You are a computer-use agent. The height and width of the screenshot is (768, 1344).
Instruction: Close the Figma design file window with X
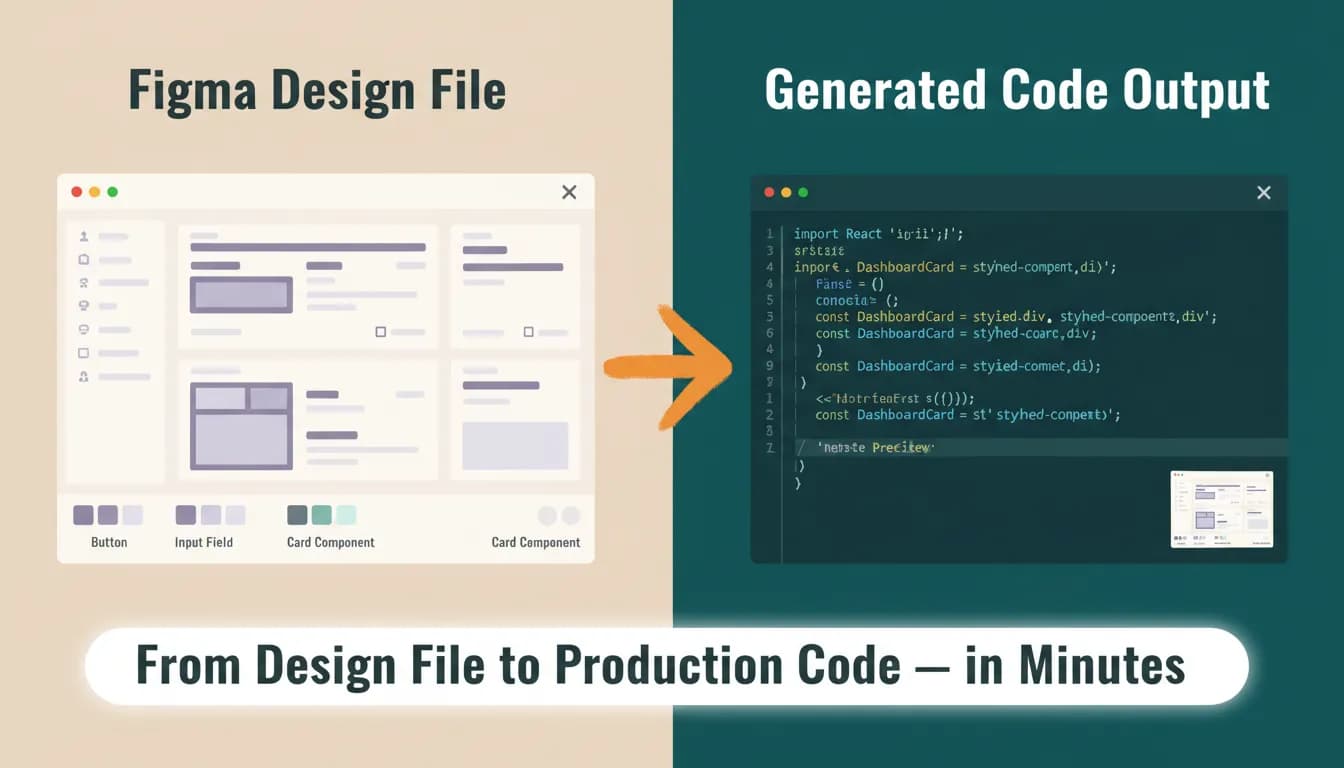pyautogui.click(x=569, y=192)
